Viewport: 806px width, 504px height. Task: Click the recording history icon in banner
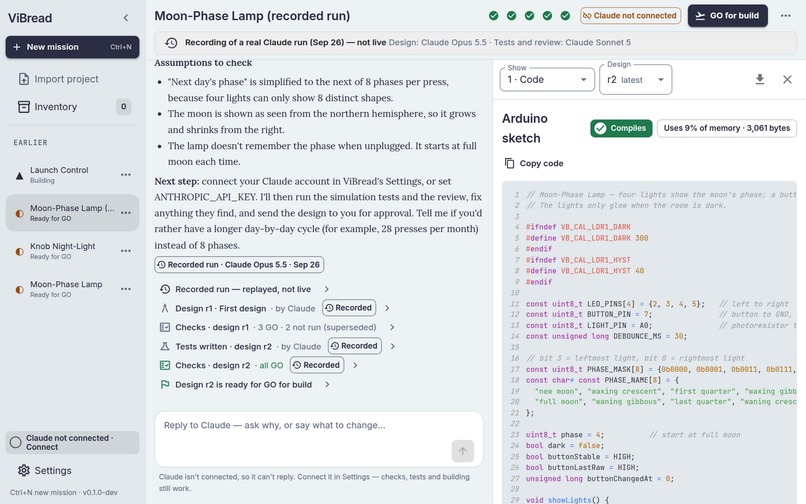171,43
